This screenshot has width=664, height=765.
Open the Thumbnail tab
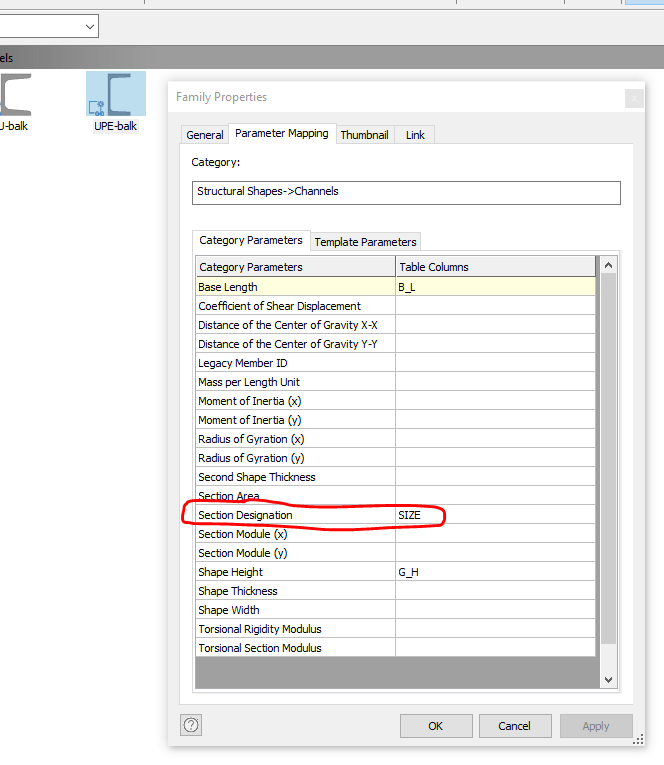[x=364, y=135]
